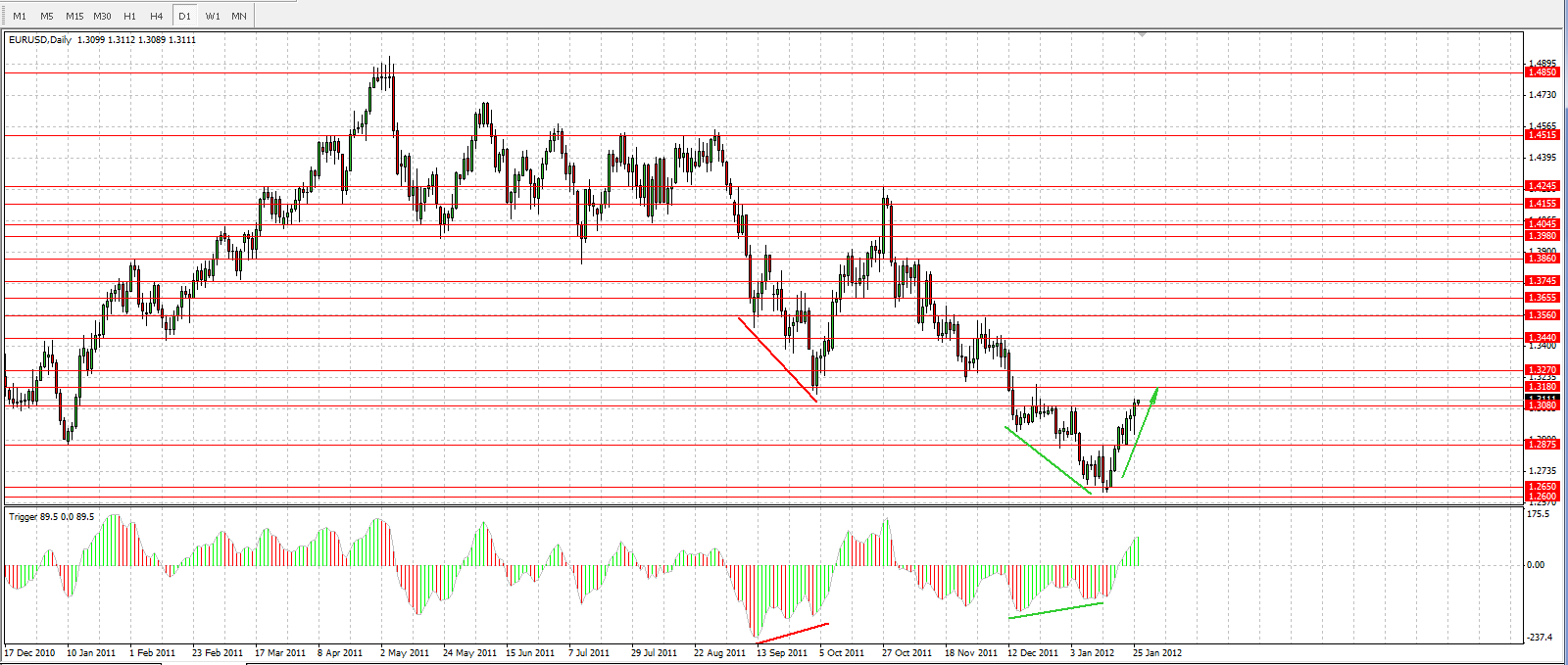Click the 1.2735 price scale value
This screenshot has width=1568, height=665.
1543,471
